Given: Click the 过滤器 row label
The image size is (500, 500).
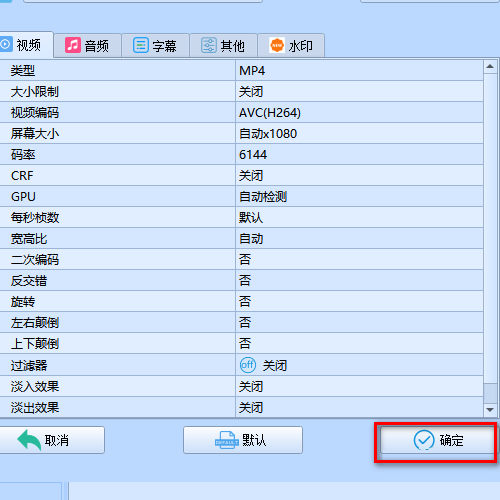Looking at the screenshot, I should click(28, 366).
